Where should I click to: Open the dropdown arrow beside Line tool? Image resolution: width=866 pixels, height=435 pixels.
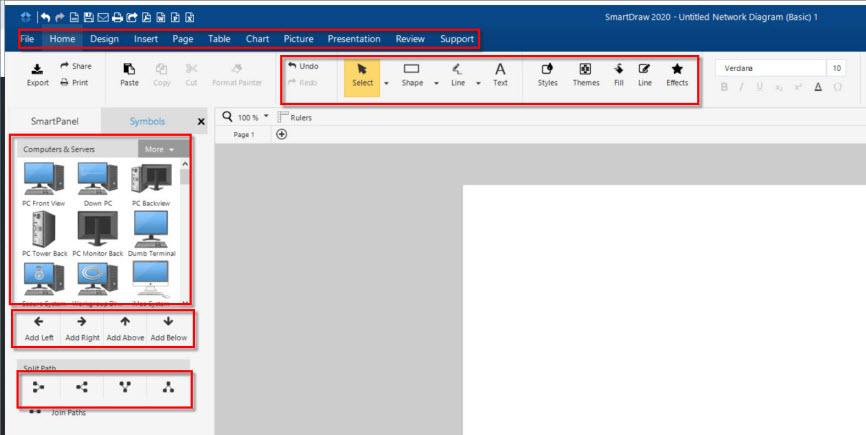click(478, 83)
